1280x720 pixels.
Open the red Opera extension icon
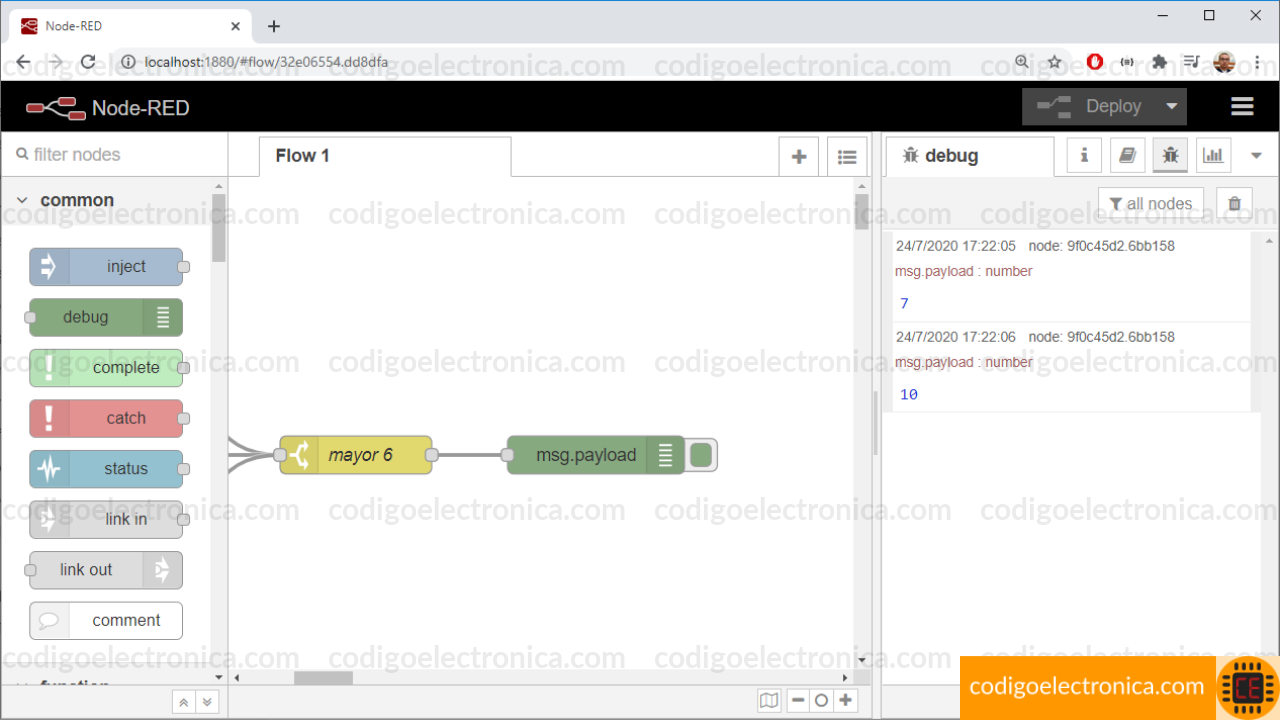point(1095,62)
